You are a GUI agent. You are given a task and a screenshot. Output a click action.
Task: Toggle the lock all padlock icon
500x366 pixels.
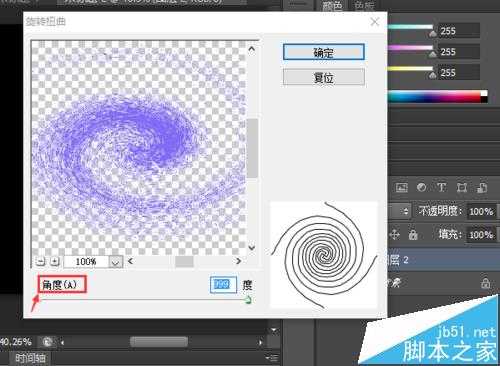click(x=413, y=235)
